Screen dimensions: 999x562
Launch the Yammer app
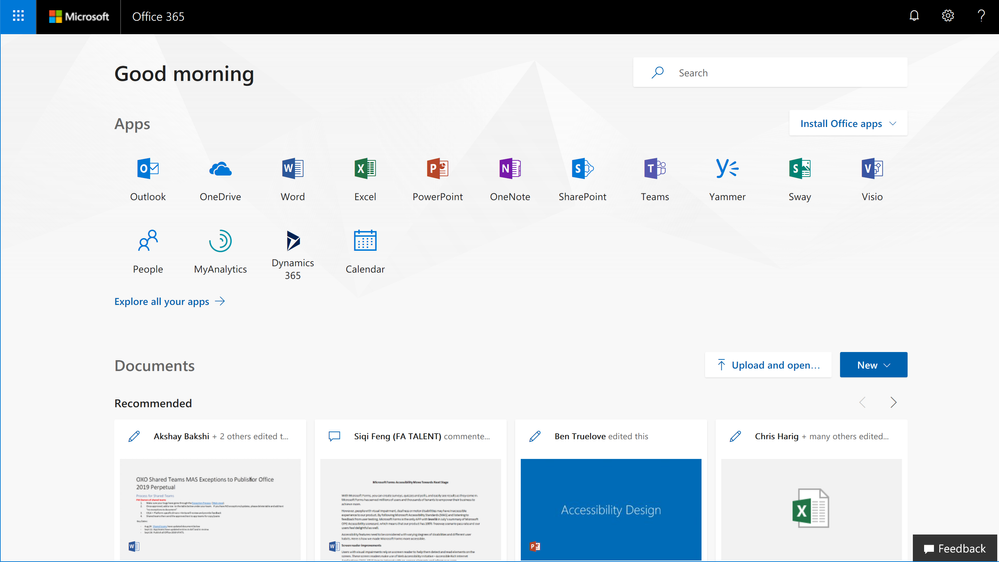pyautogui.click(x=727, y=179)
